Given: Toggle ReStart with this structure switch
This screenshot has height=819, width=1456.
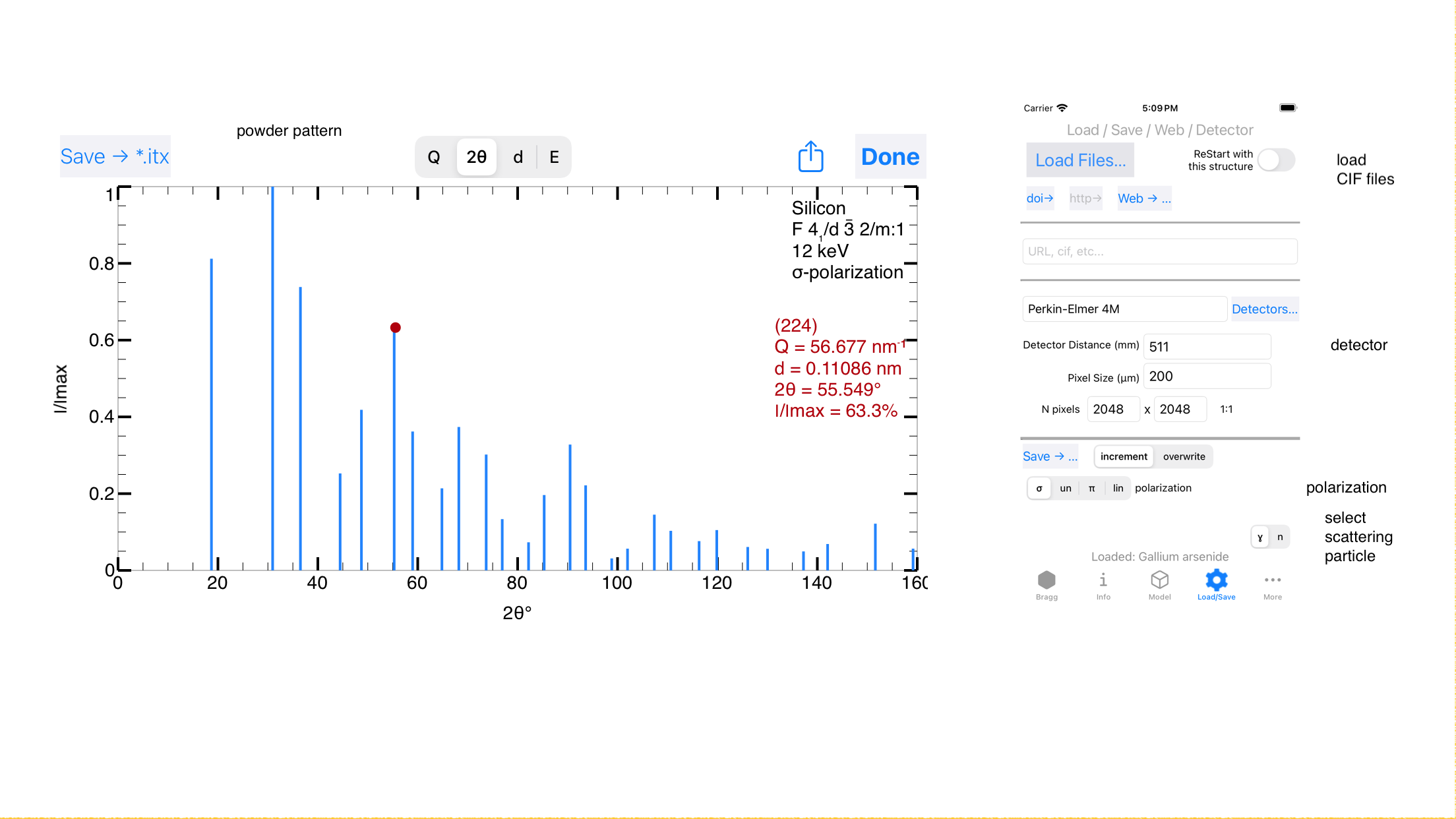Looking at the screenshot, I should 1276,160.
